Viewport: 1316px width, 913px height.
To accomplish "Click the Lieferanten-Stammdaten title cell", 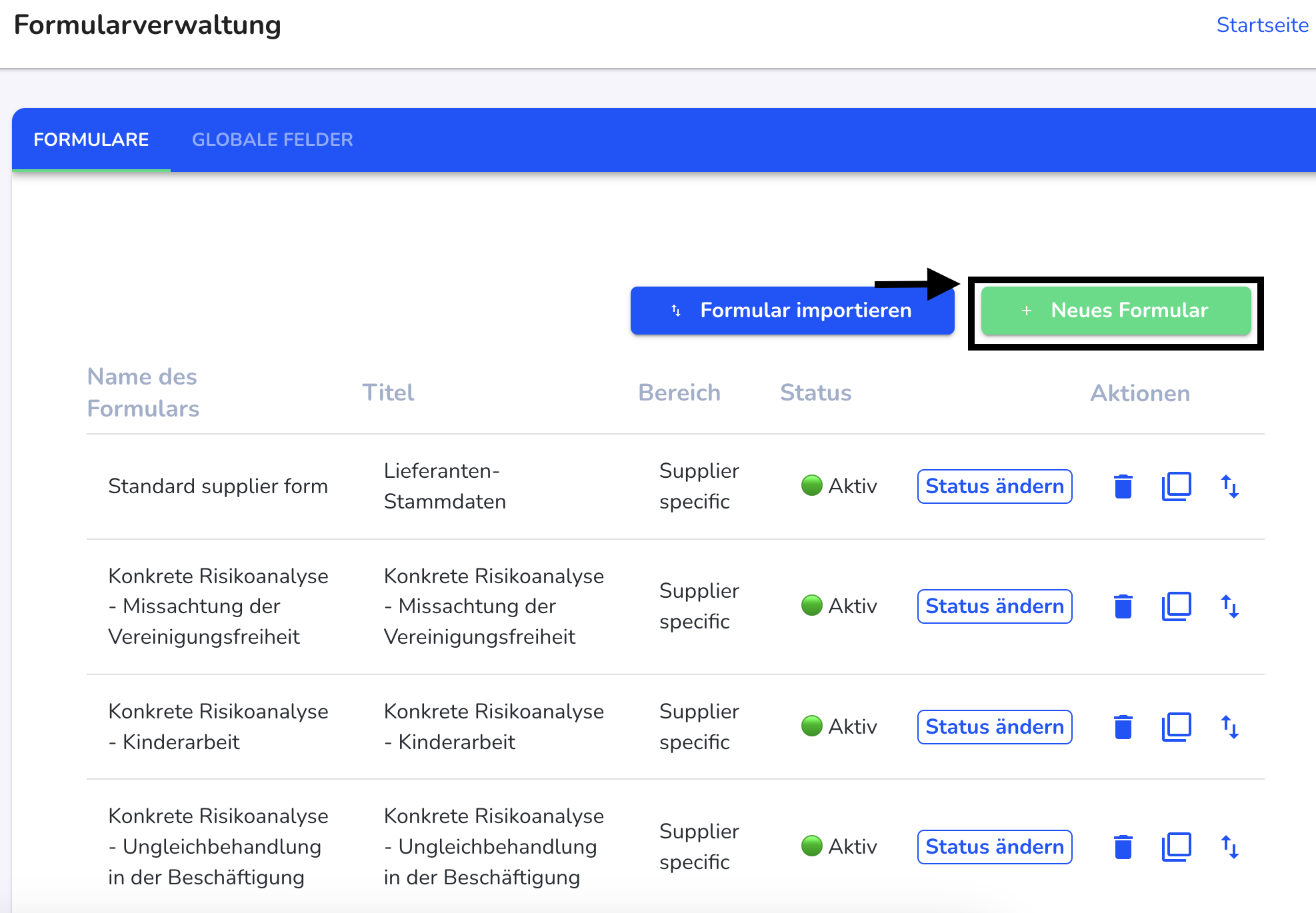I will [445, 486].
